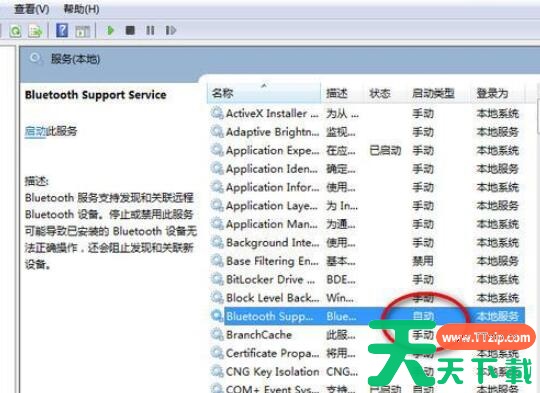Screen dimensions: 540x393
Task: Click the gear icon of Block Level Backup
Action: (217, 298)
